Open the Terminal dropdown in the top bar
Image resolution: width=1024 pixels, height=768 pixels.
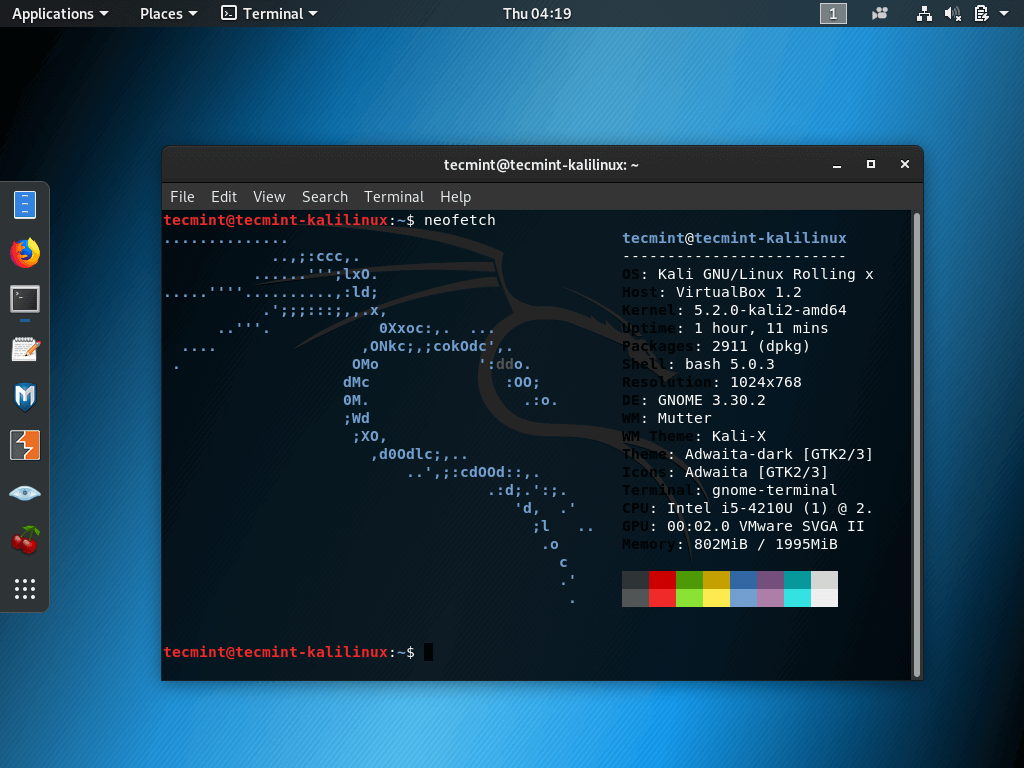pyautogui.click(x=268, y=13)
